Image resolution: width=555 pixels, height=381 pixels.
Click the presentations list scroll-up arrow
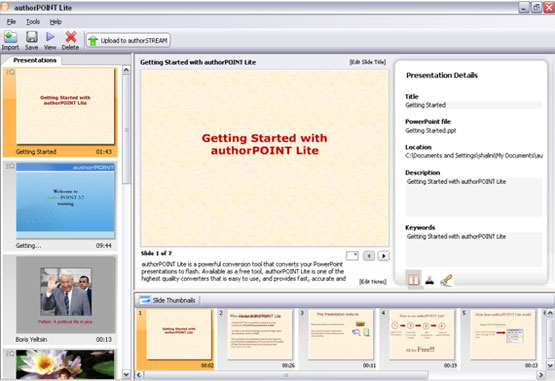pos(126,70)
